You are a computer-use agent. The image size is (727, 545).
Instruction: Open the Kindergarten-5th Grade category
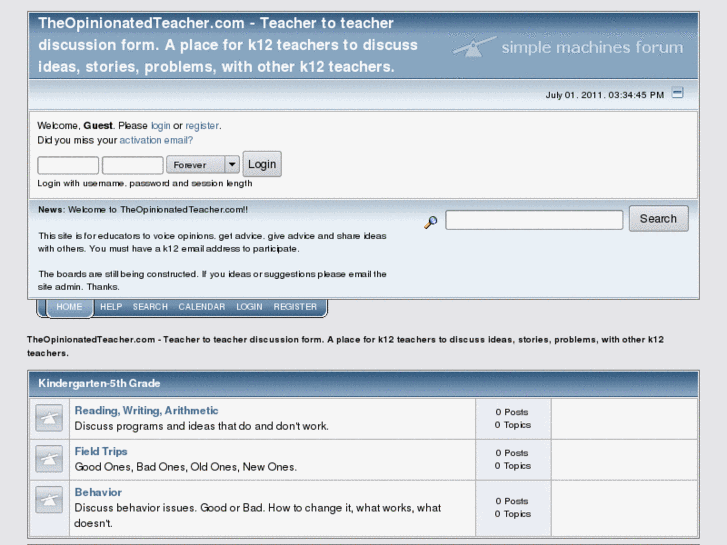click(x=99, y=384)
